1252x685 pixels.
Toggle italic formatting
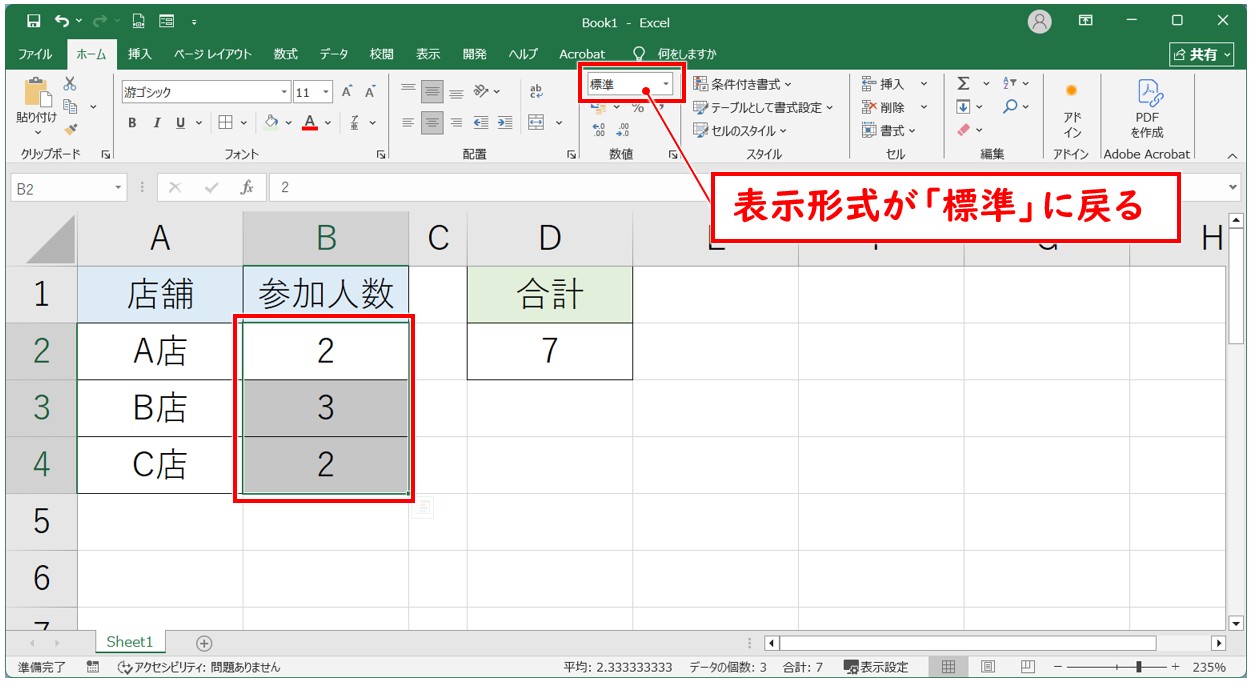tap(156, 122)
